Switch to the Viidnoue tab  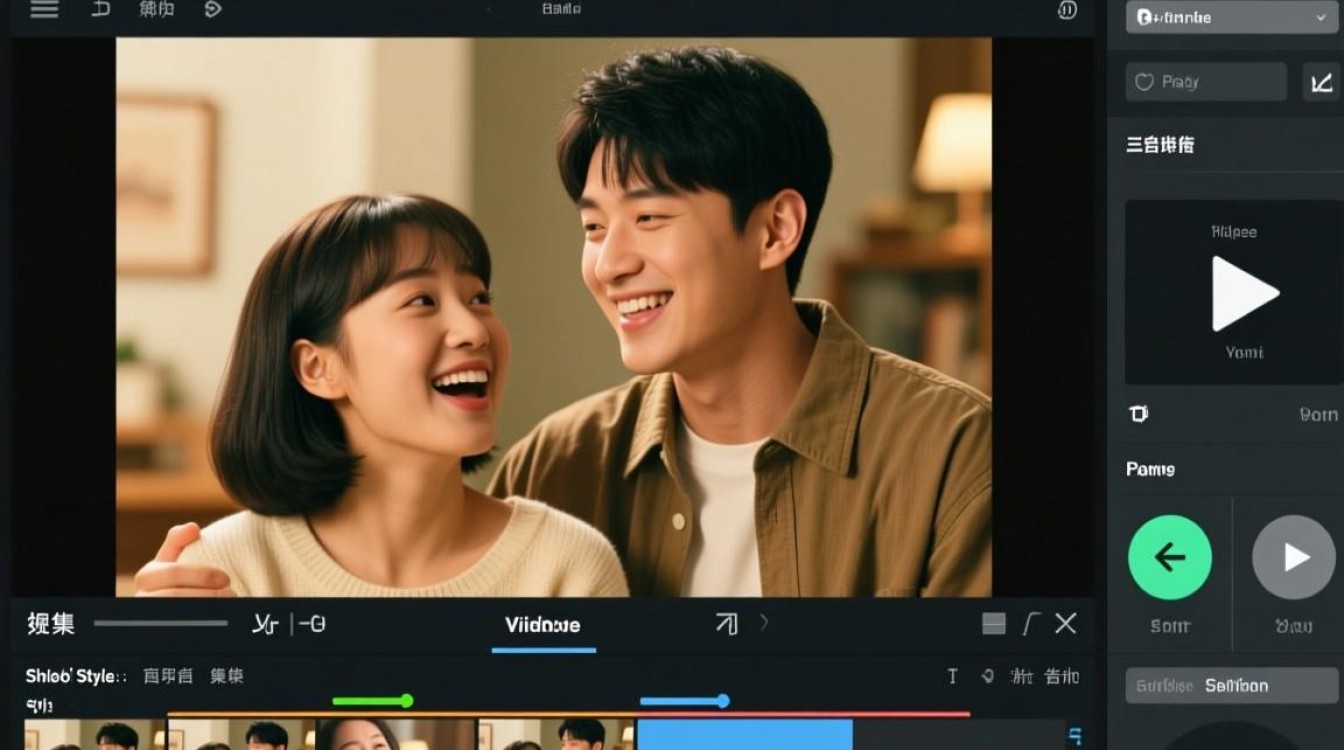(x=543, y=625)
